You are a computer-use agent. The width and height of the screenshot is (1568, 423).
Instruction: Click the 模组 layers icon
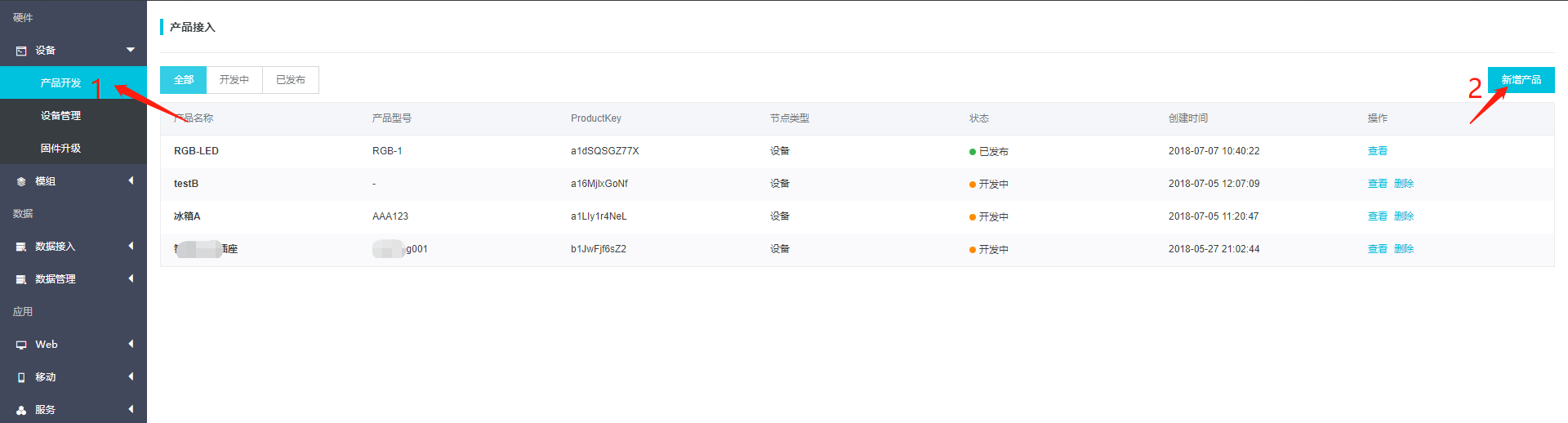pyautogui.click(x=21, y=181)
